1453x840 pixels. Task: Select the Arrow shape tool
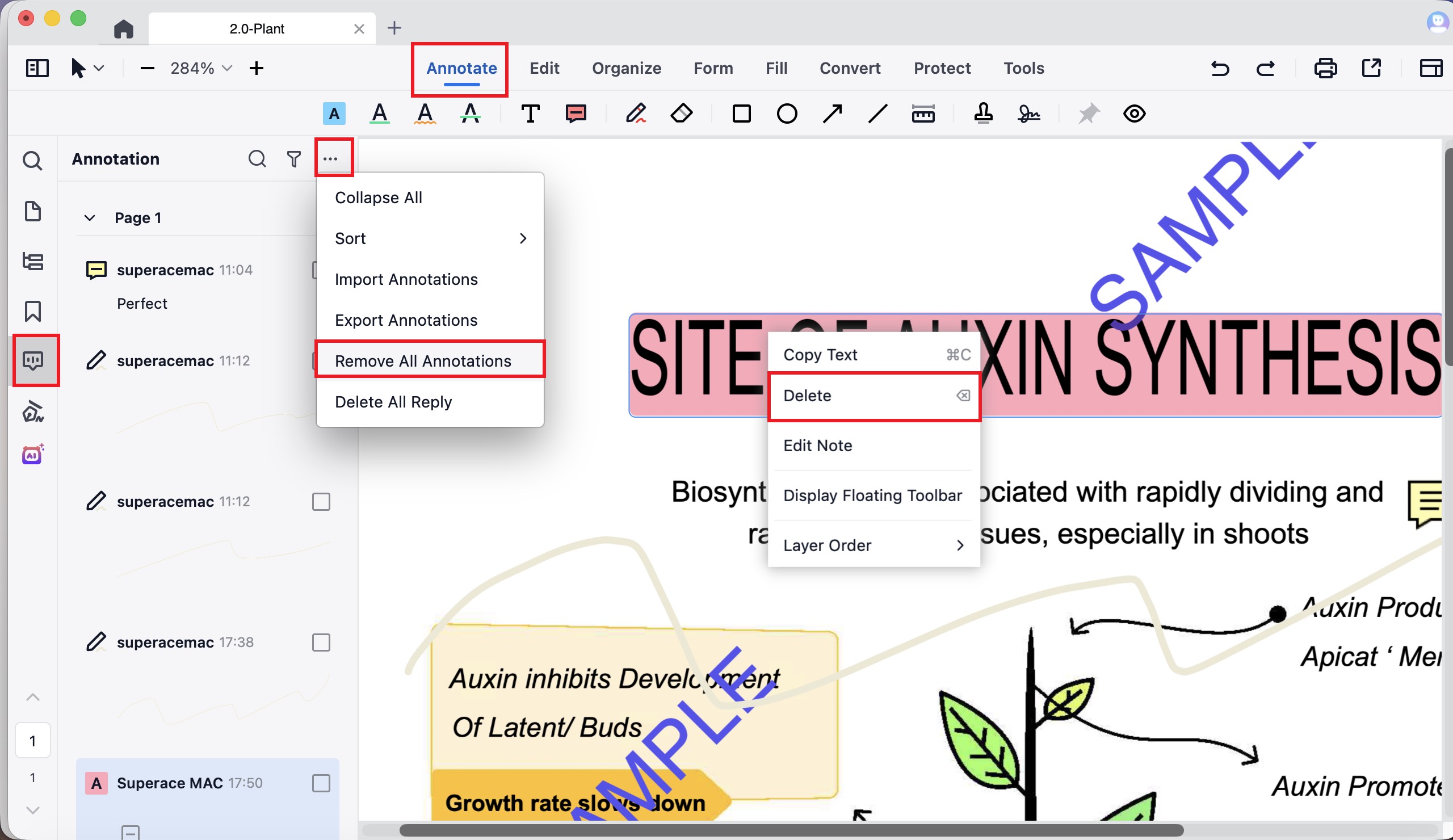[x=833, y=114]
